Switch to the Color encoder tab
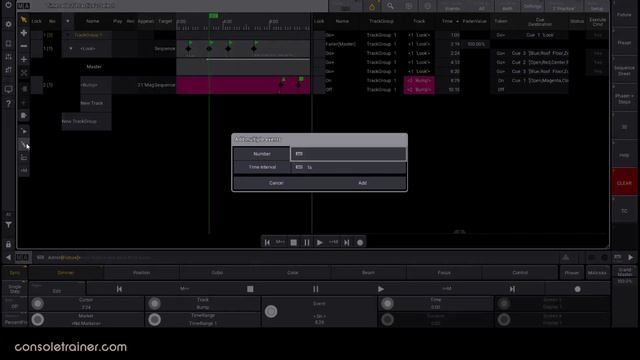The image size is (640, 360). [x=293, y=273]
